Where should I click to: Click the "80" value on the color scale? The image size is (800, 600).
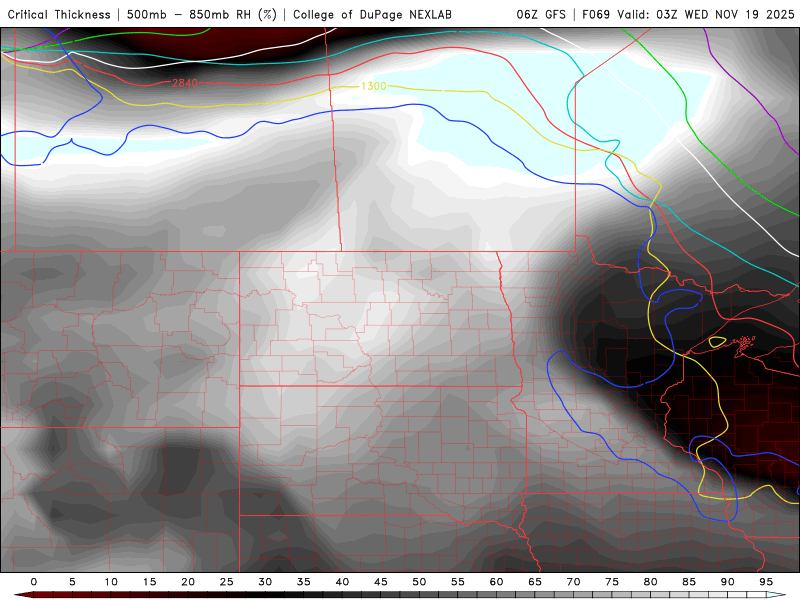[x=650, y=582]
